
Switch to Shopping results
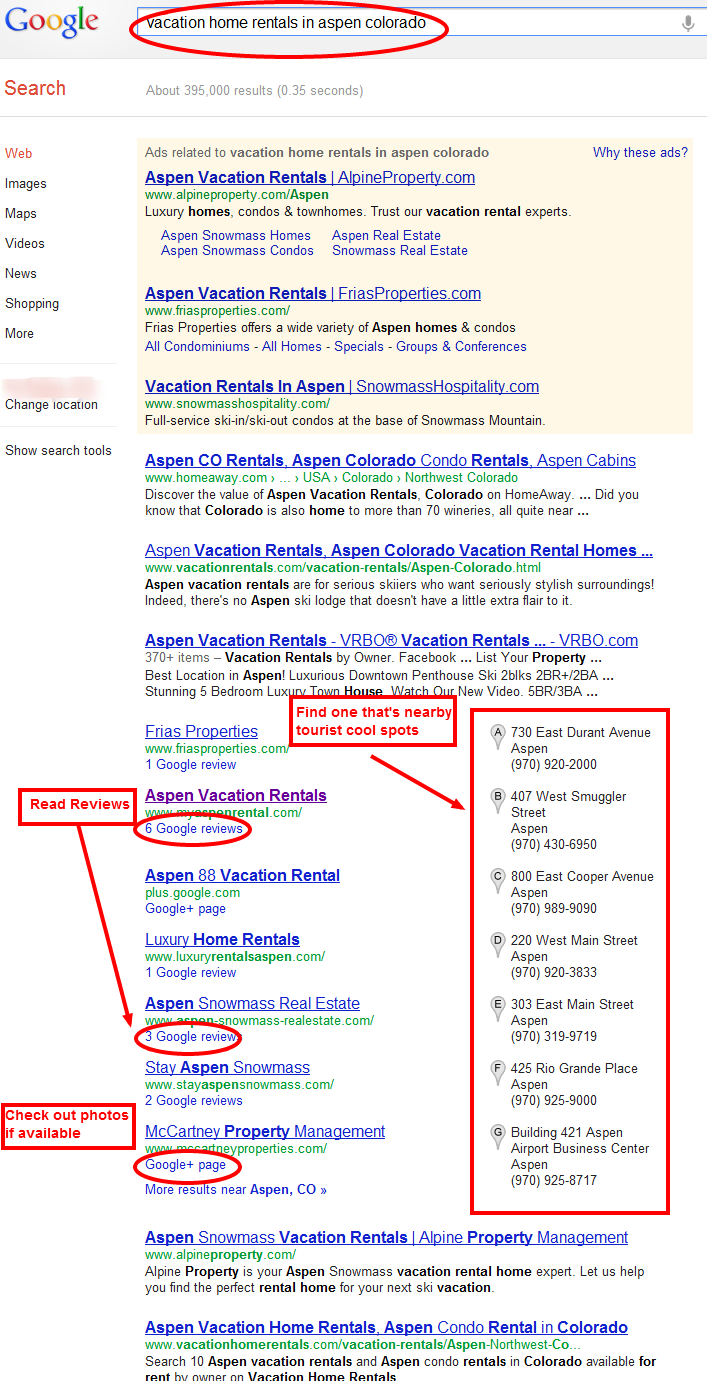[32, 303]
